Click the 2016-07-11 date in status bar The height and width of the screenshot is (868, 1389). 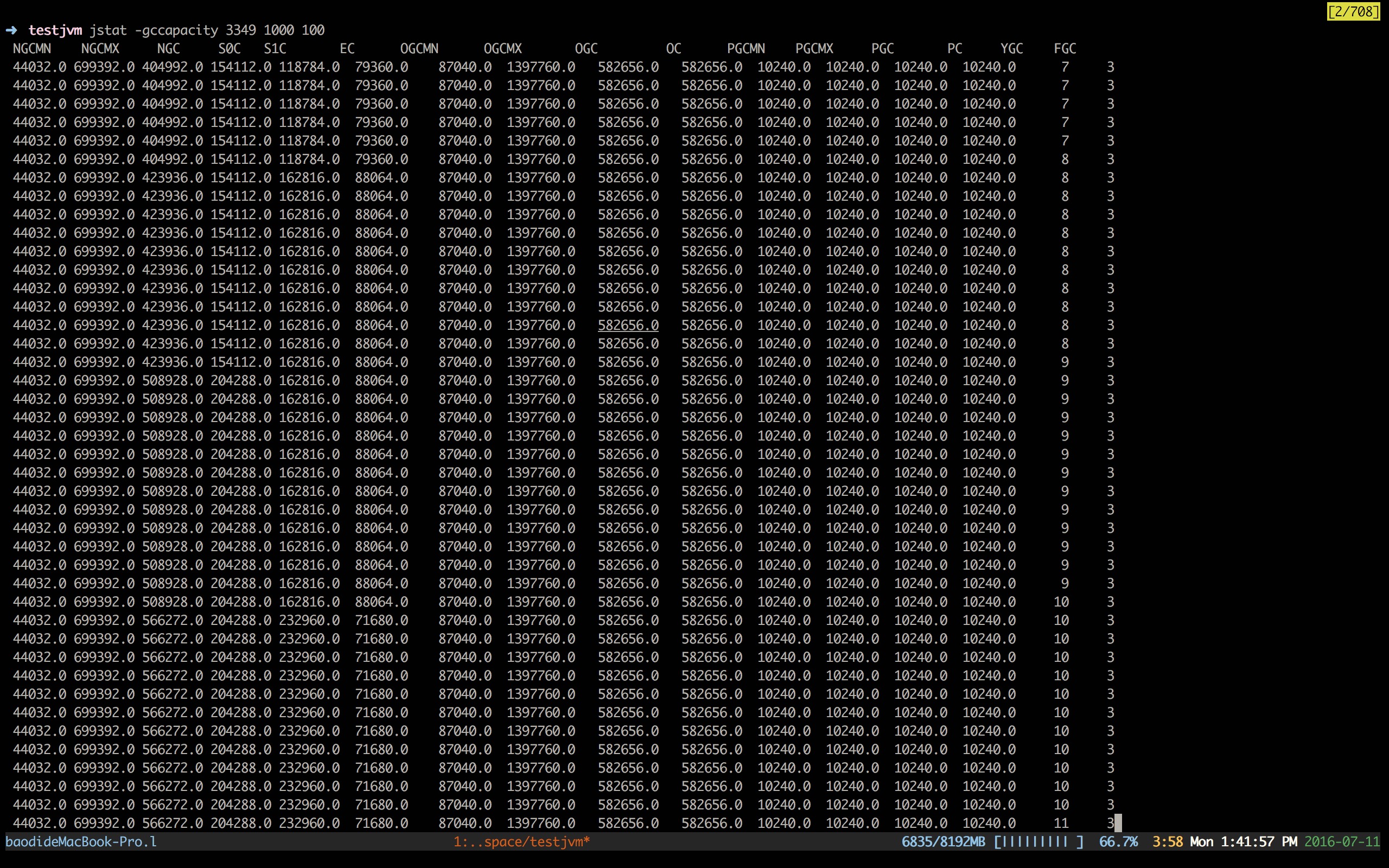point(1342,841)
